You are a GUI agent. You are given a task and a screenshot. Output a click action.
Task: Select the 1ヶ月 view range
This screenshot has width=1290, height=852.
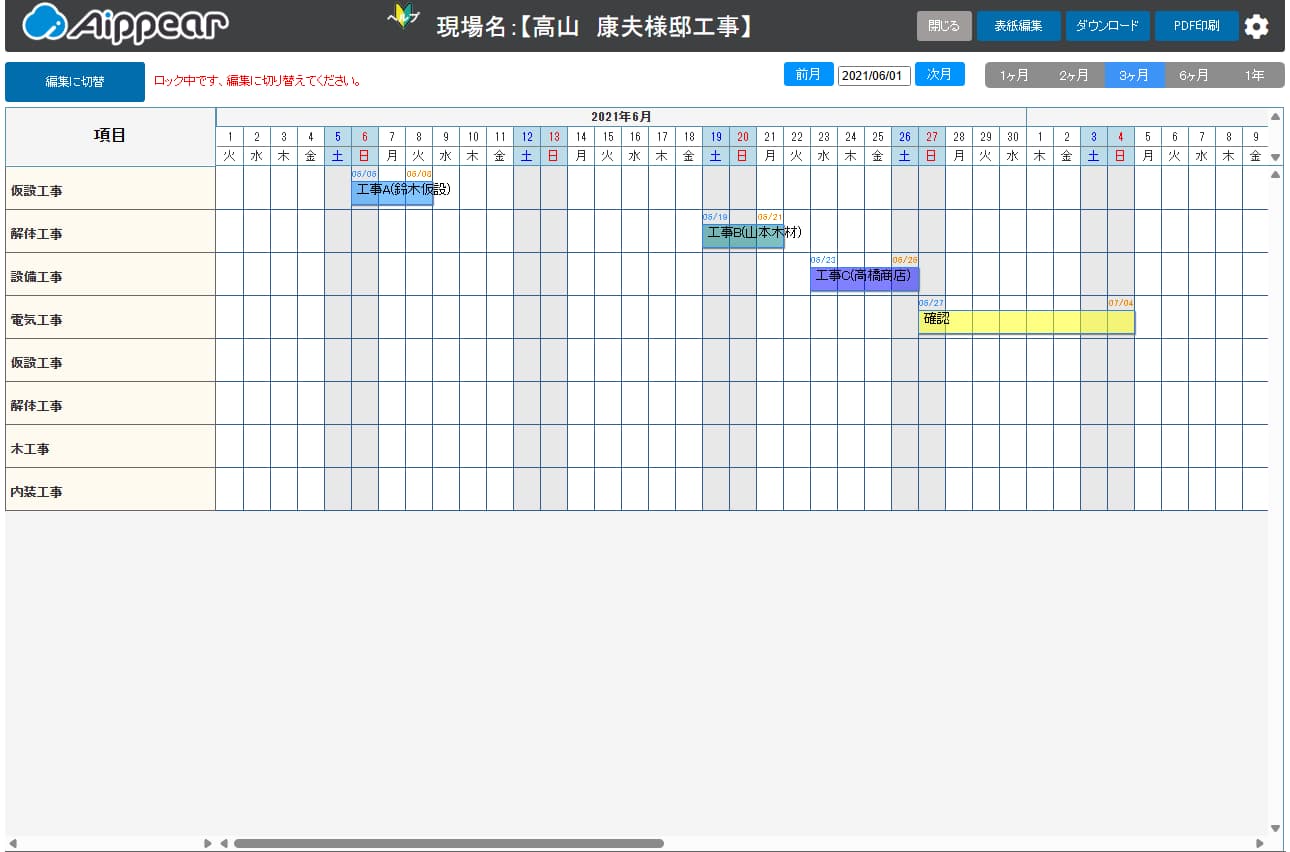[x=1014, y=75]
